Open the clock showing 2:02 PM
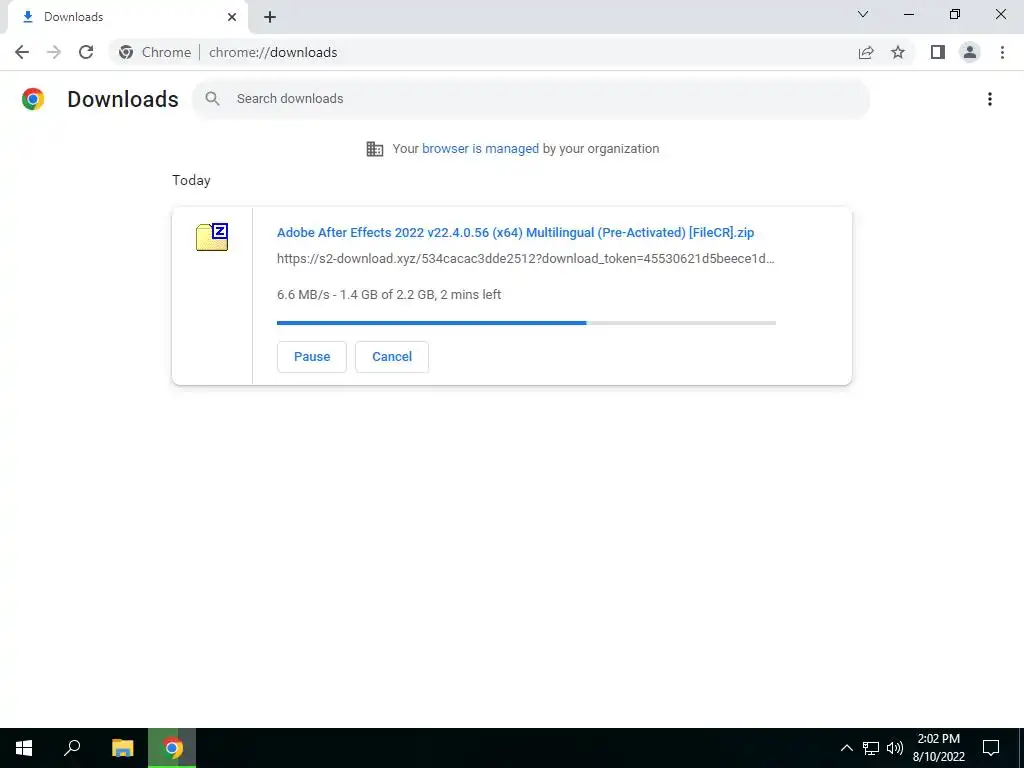1024x768 pixels. 938,748
